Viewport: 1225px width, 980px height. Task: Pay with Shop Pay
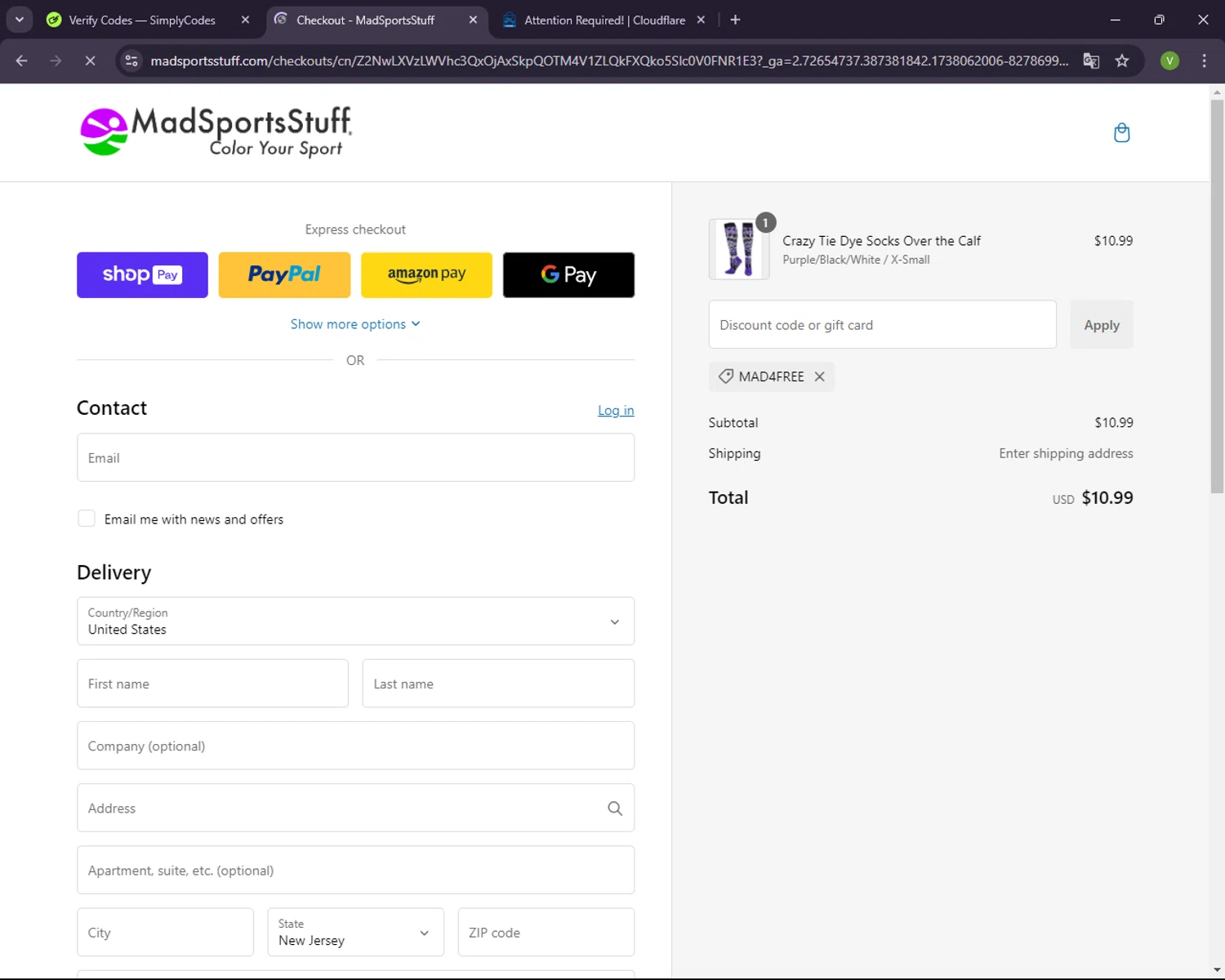[x=142, y=275]
